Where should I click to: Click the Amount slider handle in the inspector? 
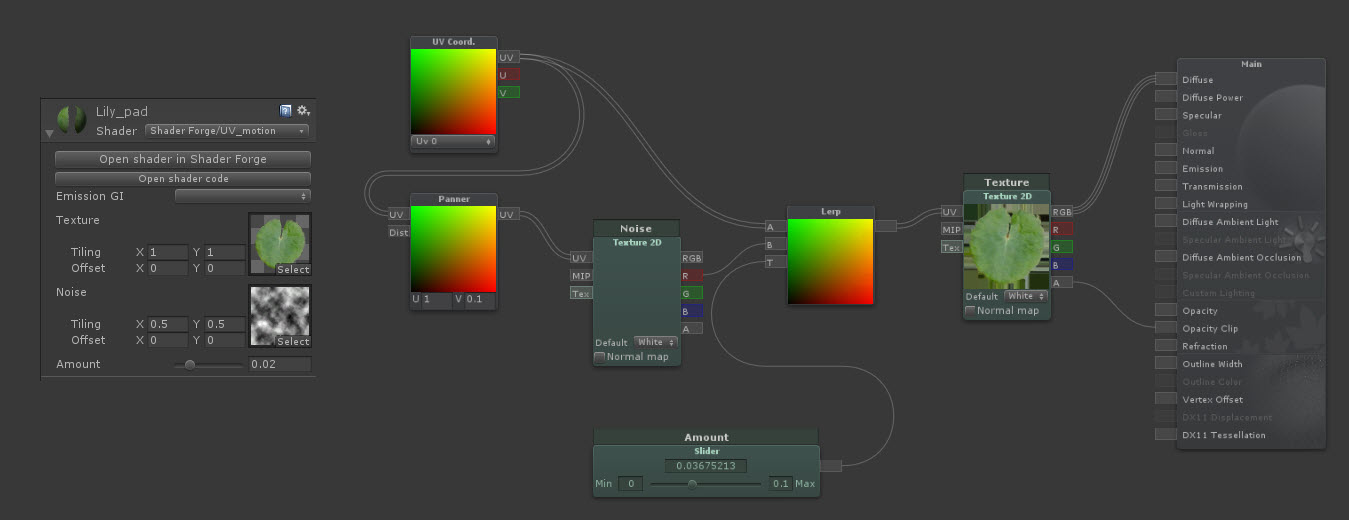(189, 365)
